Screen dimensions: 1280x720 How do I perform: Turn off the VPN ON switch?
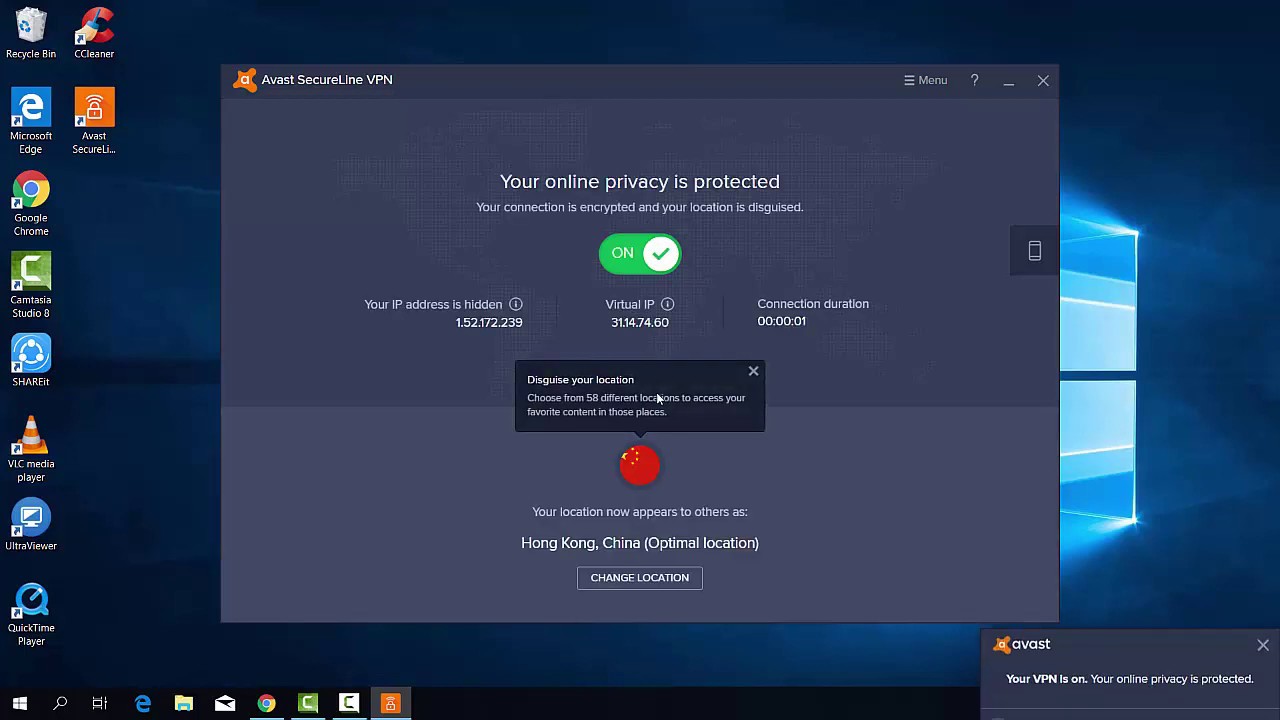point(640,253)
